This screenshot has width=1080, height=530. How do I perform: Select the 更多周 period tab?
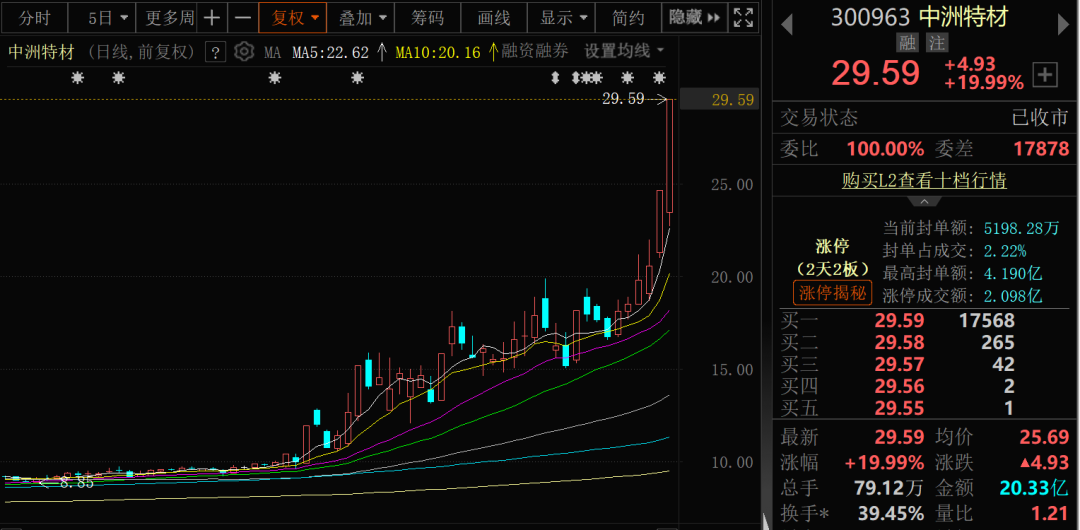(x=167, y=18)
